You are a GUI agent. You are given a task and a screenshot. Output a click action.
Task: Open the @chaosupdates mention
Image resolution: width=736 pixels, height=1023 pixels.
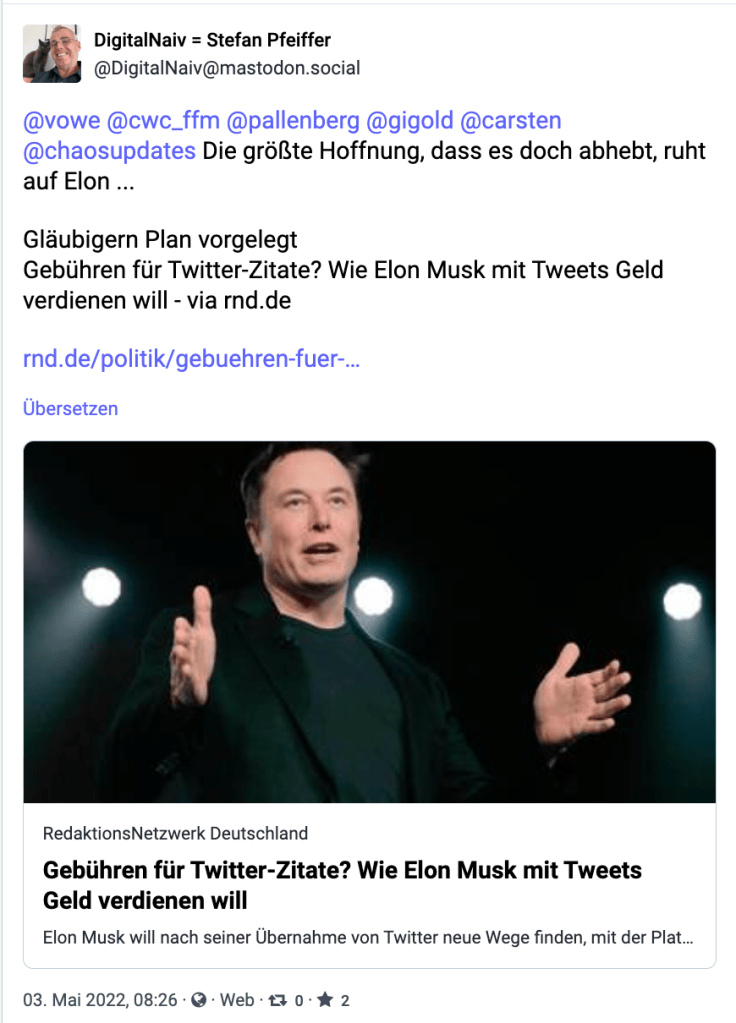[109, 152]
